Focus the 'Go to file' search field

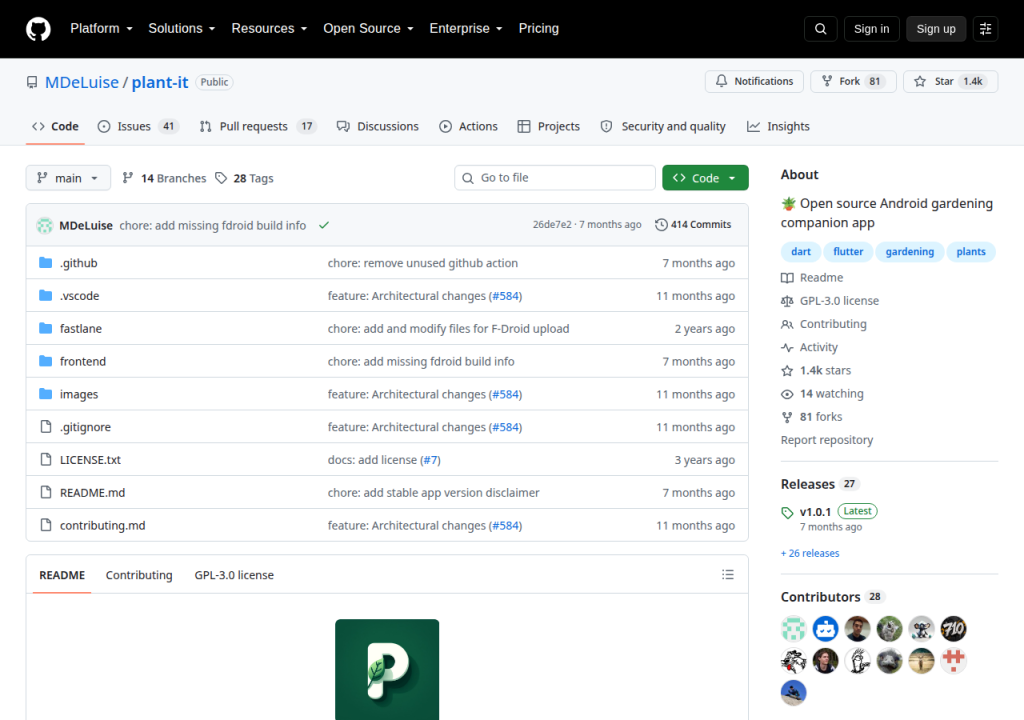tap(554, 178)
